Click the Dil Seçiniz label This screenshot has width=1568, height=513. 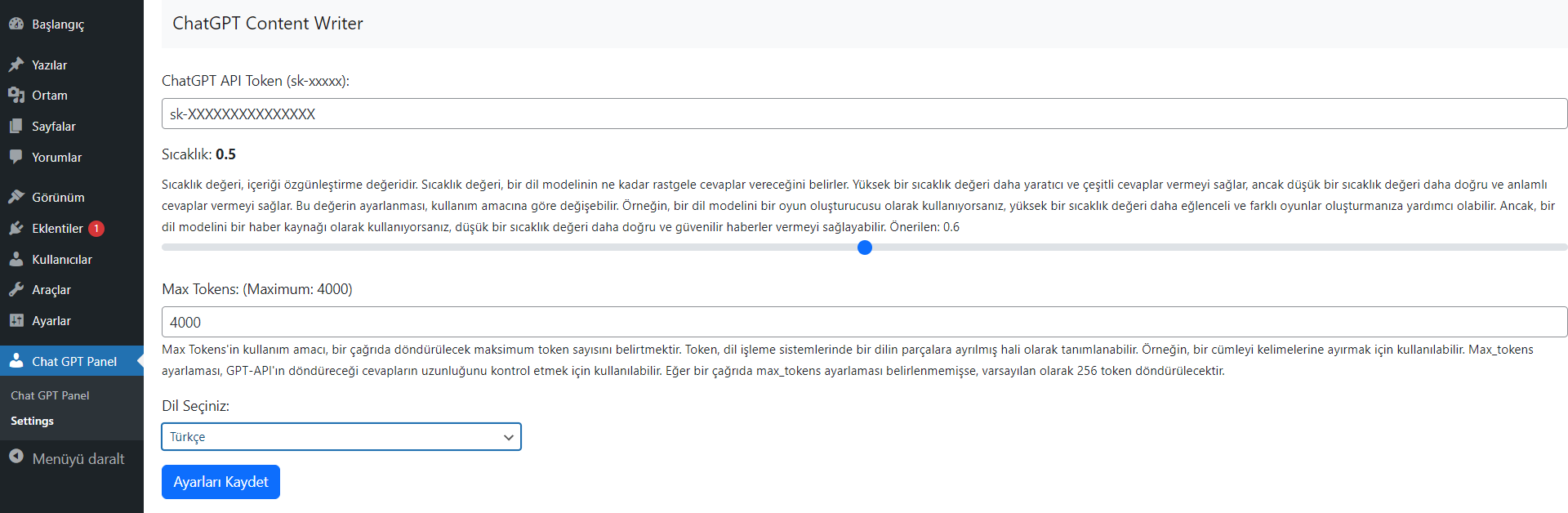(195, 406)
